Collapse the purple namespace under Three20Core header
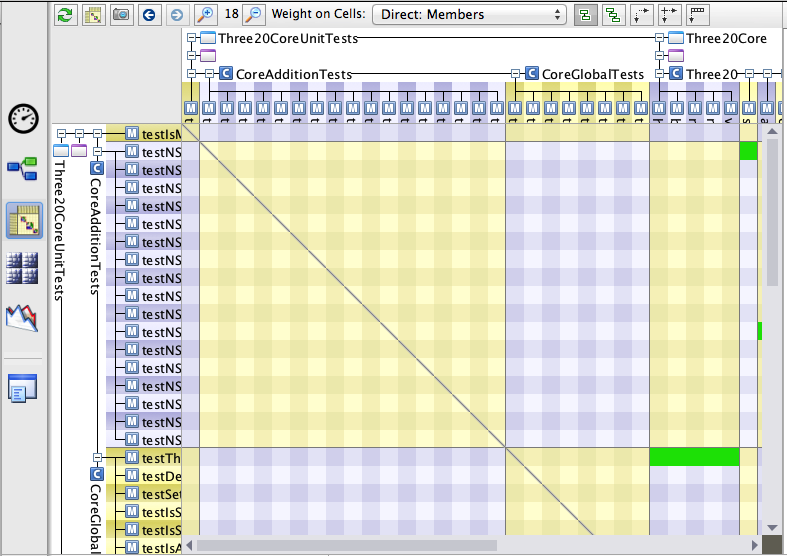787x556 pixels. (x=660, y=56)
